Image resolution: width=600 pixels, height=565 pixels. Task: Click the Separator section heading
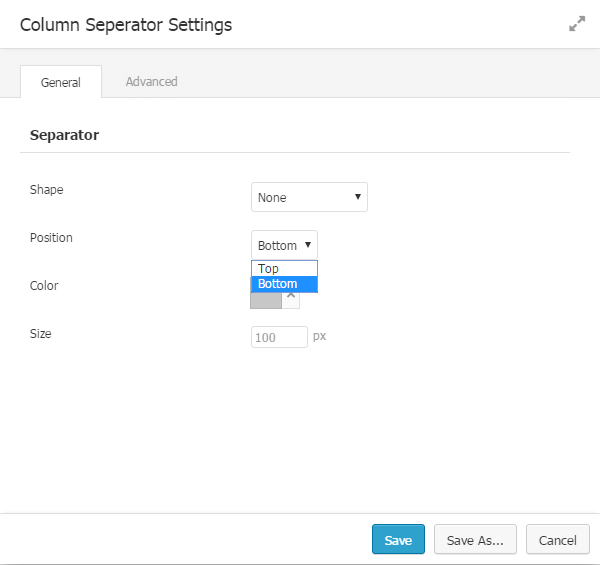pos(64,135)
